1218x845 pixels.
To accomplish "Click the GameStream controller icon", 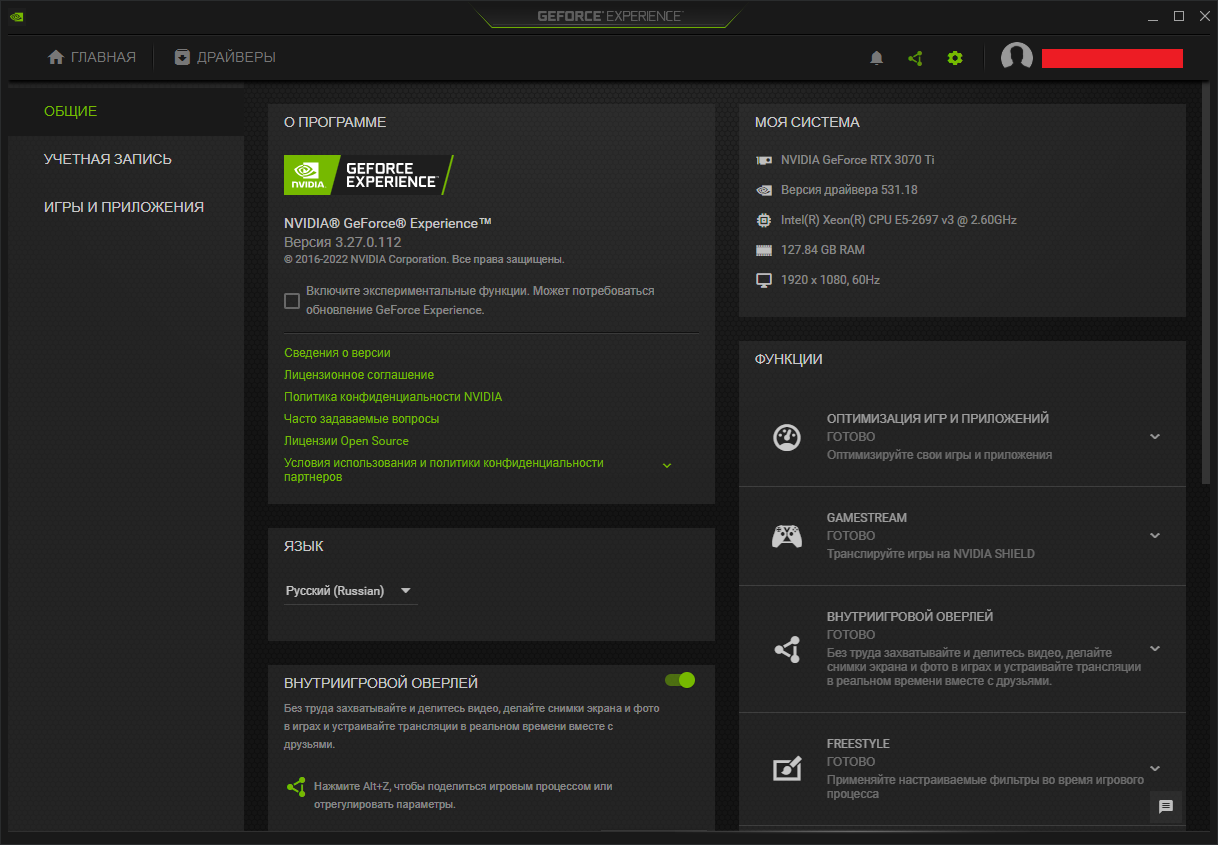I will (787, 536).
